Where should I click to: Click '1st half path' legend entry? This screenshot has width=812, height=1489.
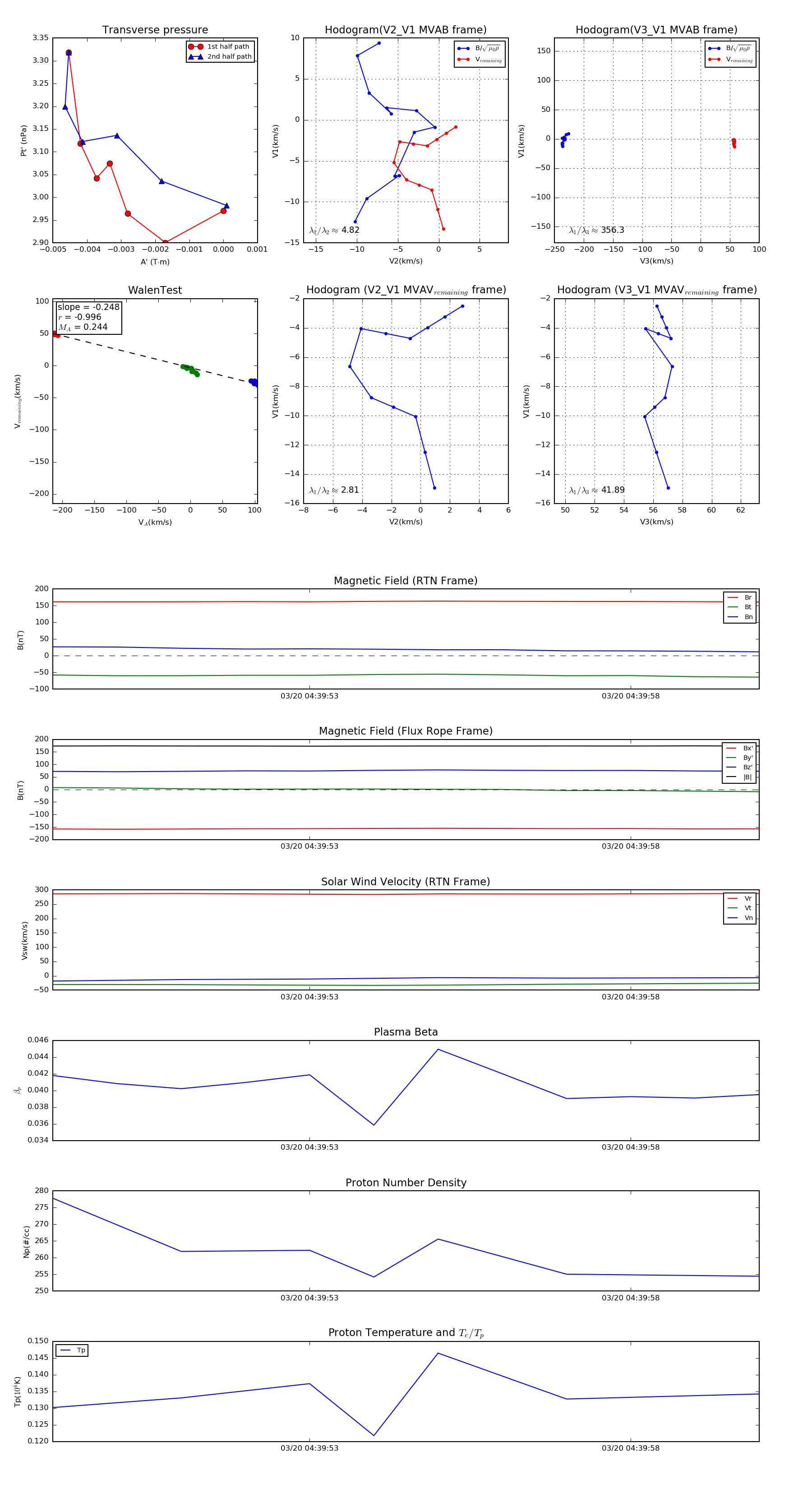pyautogui.click(x=219, y=47)
